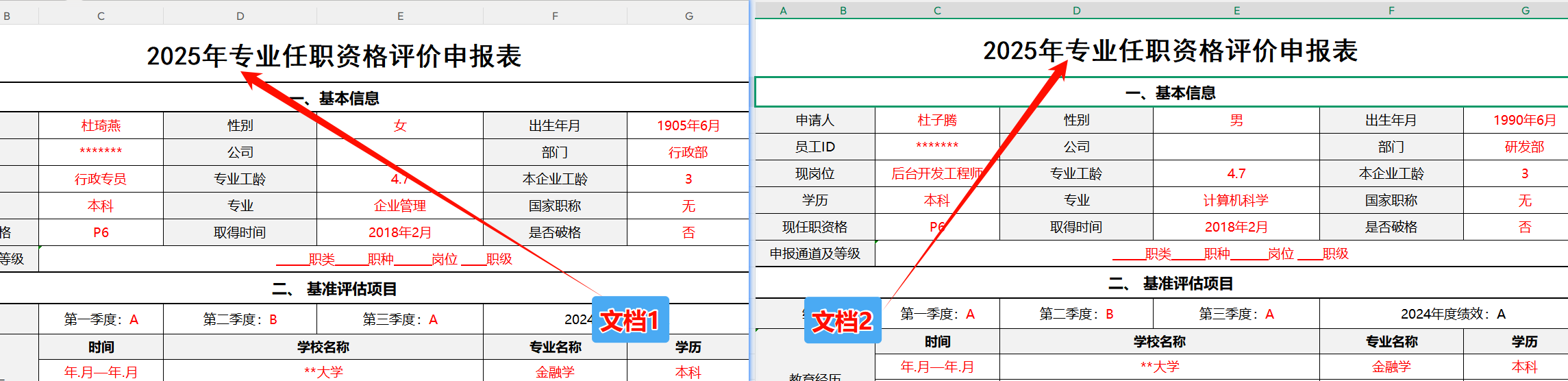
Task: Select 专业工龄 label in left document
Action: point(240,179)
